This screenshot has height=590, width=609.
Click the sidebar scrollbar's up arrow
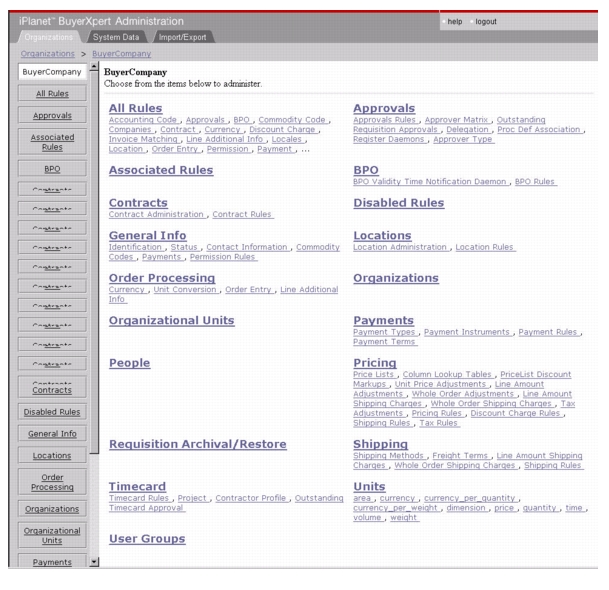pos(94,67)
